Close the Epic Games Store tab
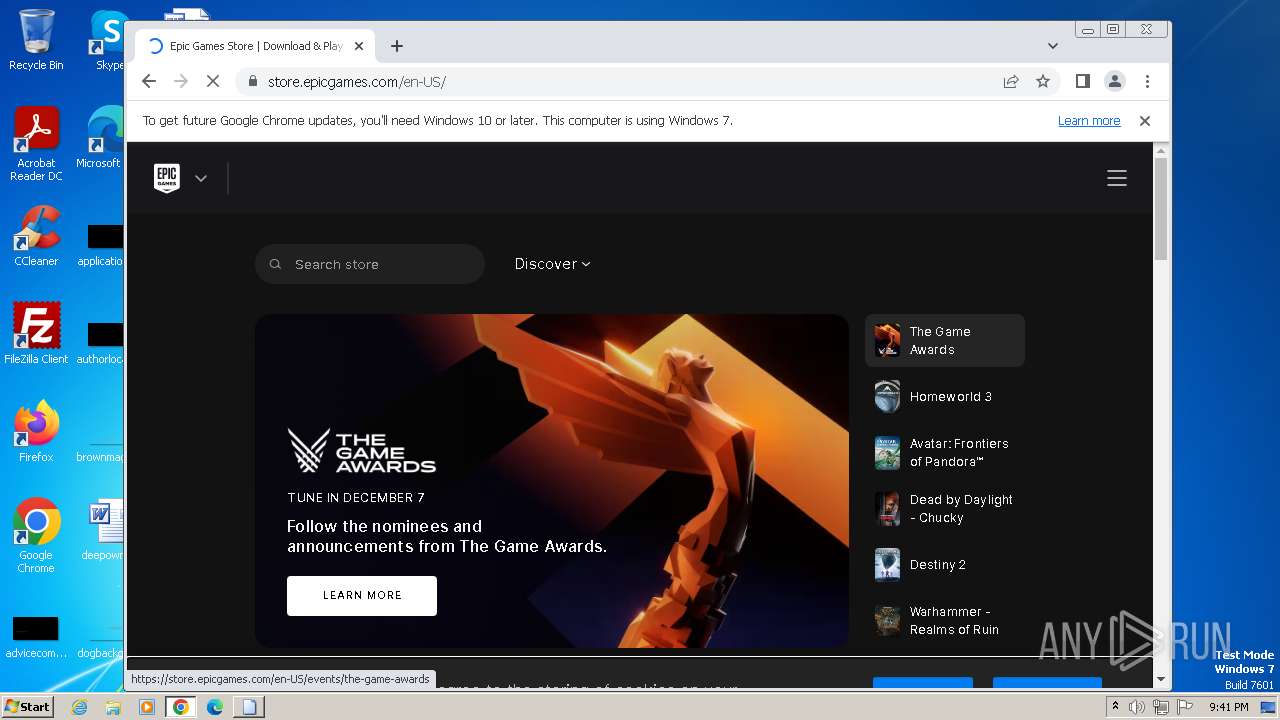The height and width of the screenshot is (720, 1280). (x=359, y=46)
